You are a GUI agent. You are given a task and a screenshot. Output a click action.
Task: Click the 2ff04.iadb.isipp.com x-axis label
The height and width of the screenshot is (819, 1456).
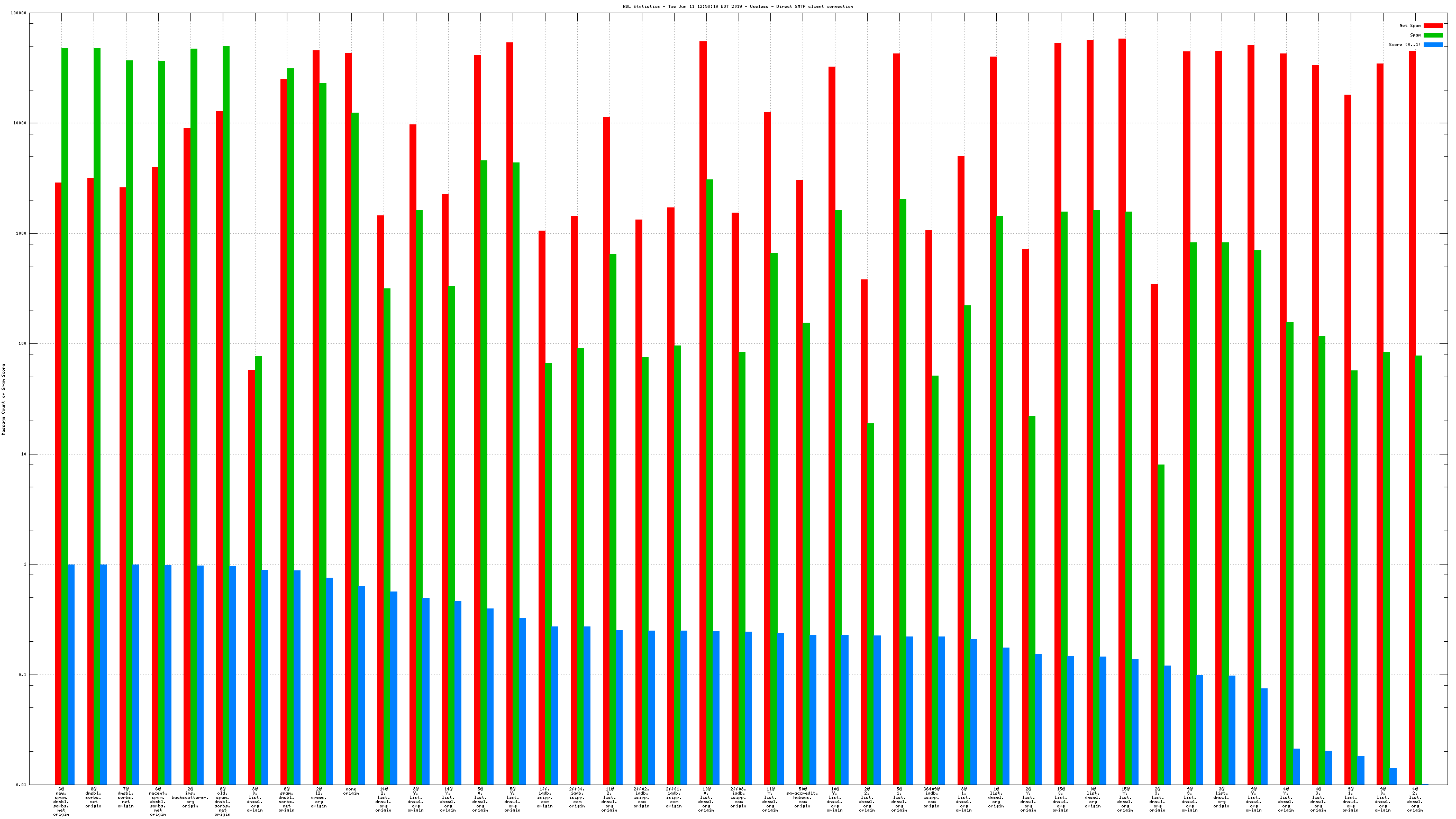pyautogui.click(x=577, y=797)
